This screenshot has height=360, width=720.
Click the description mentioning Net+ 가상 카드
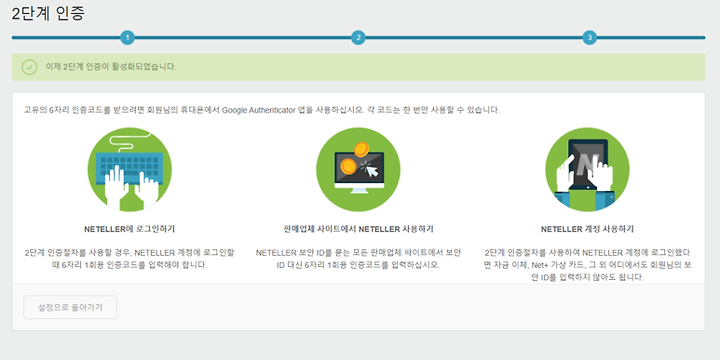tap(587, 265)
